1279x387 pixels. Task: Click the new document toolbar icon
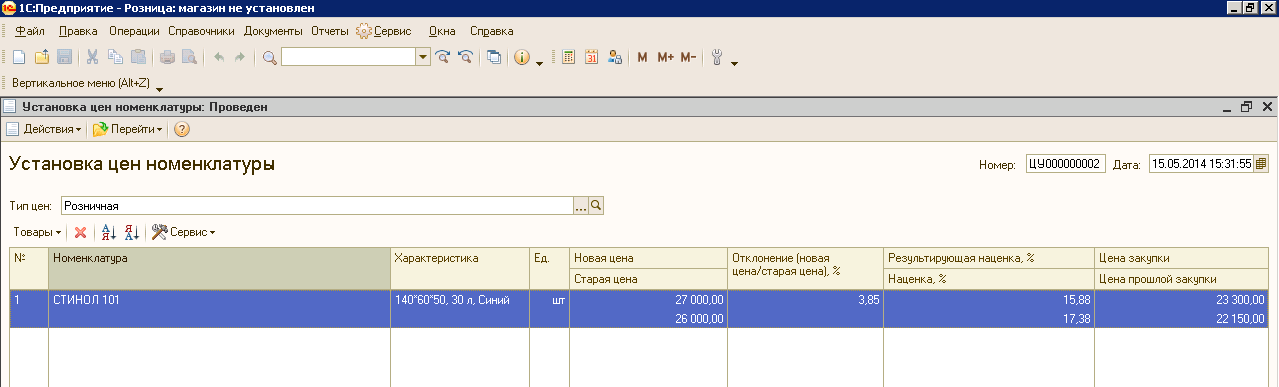pyautogui.click(x=20, y=57)
